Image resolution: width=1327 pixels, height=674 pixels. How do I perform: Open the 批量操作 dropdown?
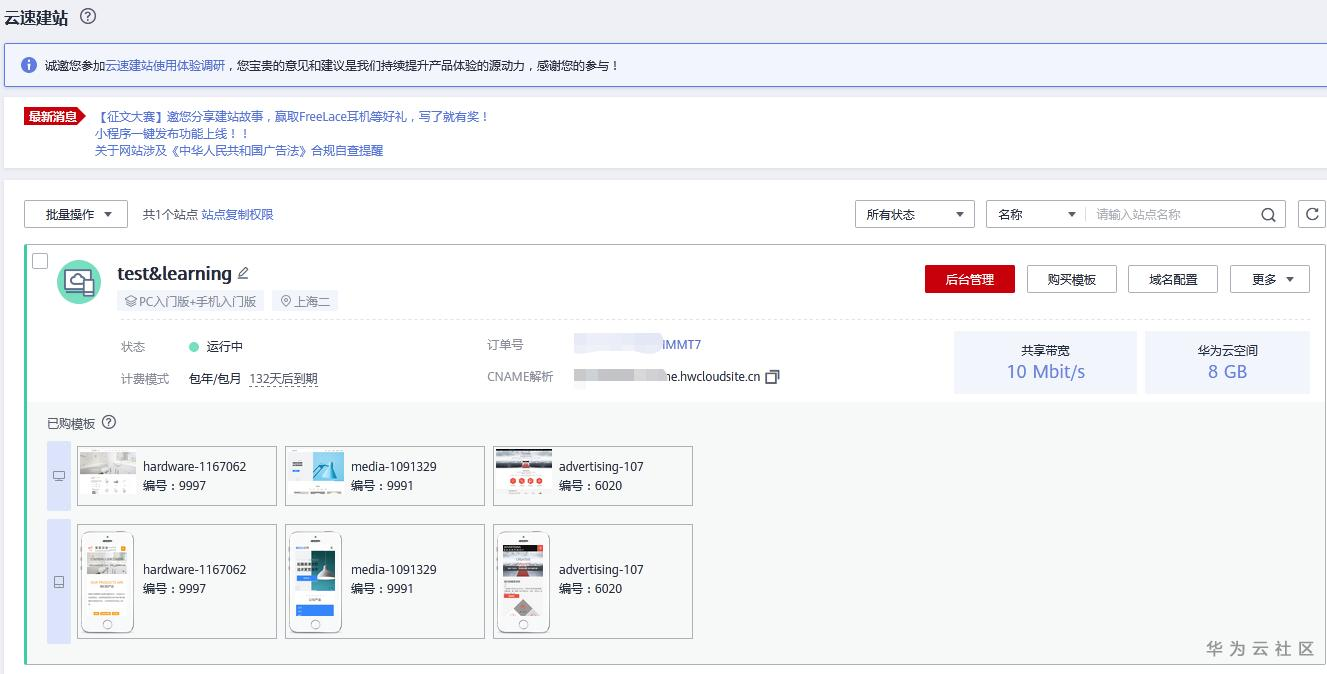point(76,214)
